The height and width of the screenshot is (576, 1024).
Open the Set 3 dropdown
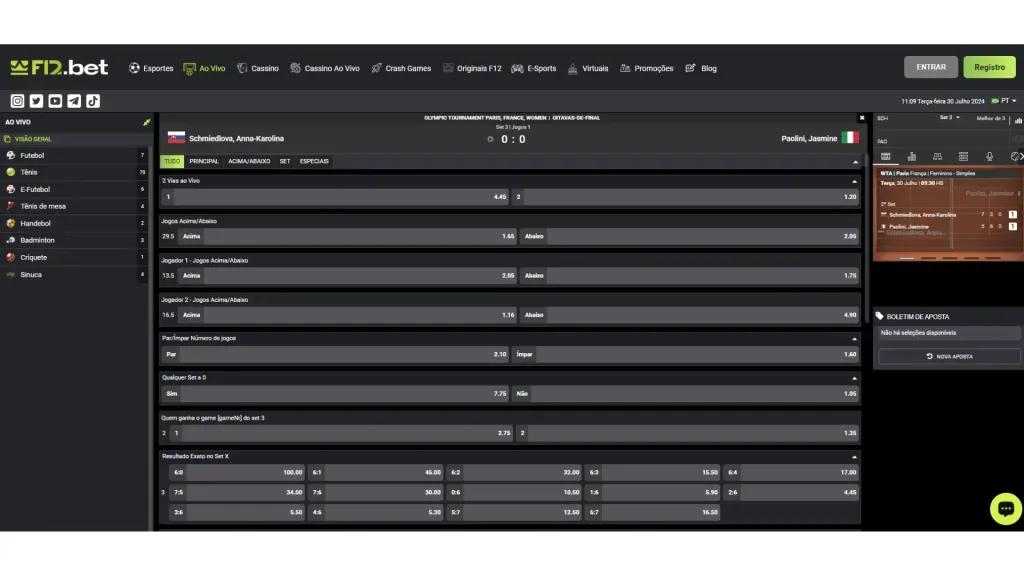[x=950, y=117]
